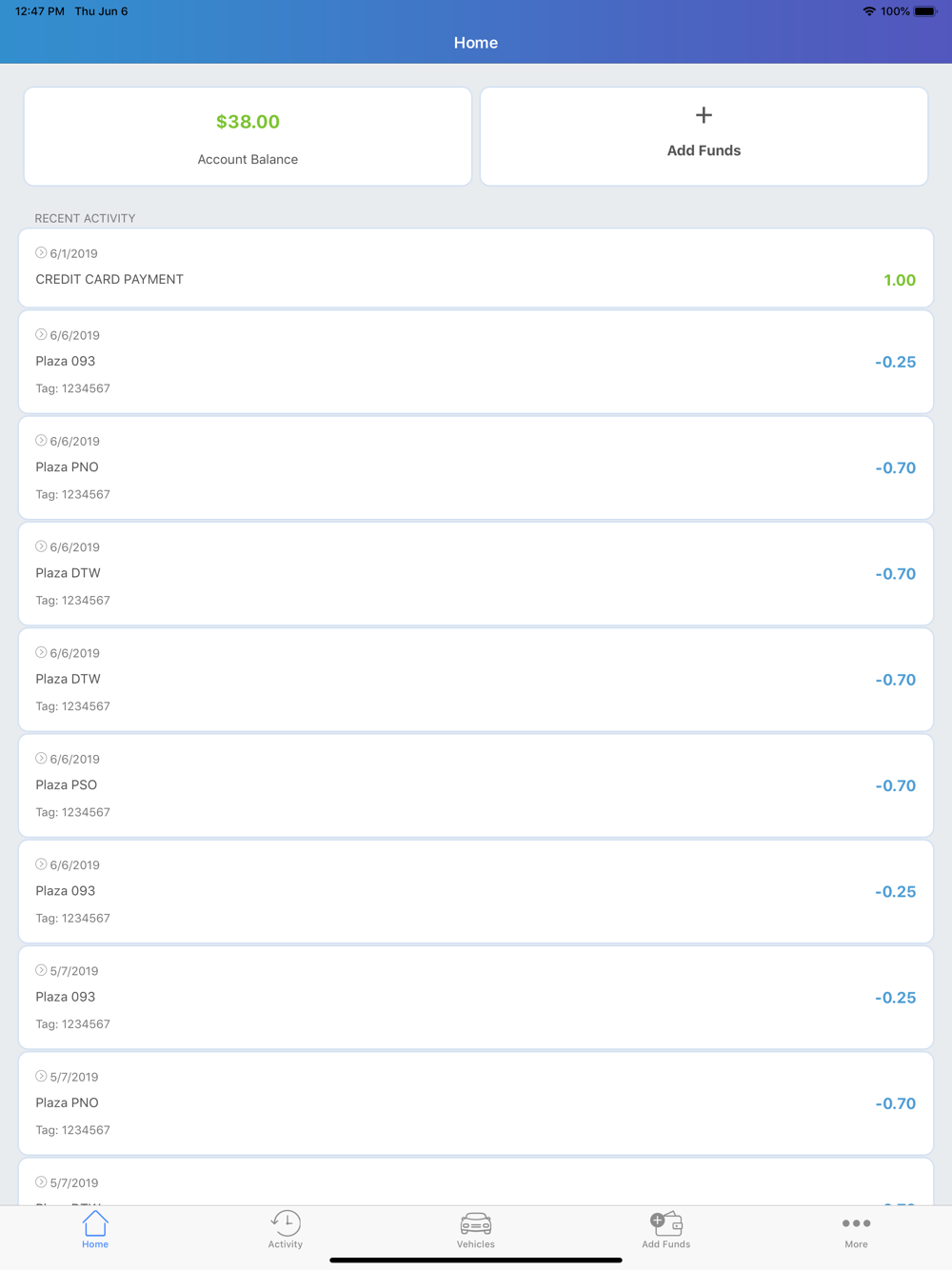This screenshot has height=1270, width=952.
Task: Open the Vehicles car icon
Action: click(x=476, y=1222)
